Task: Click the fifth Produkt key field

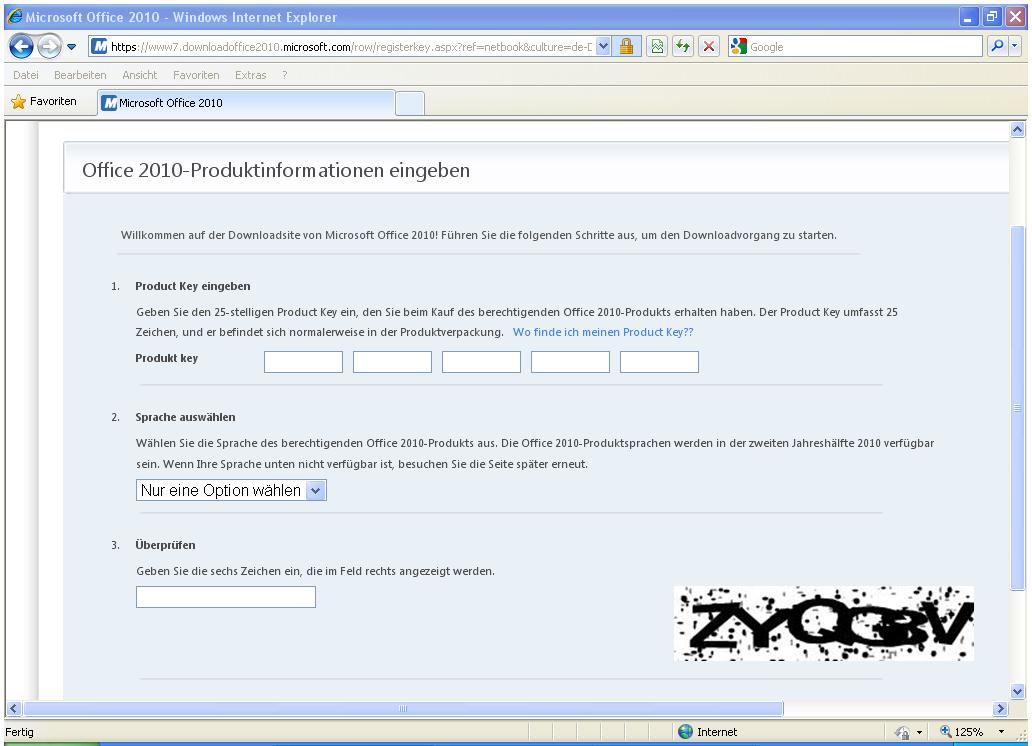Action: (x=659, y=362)
